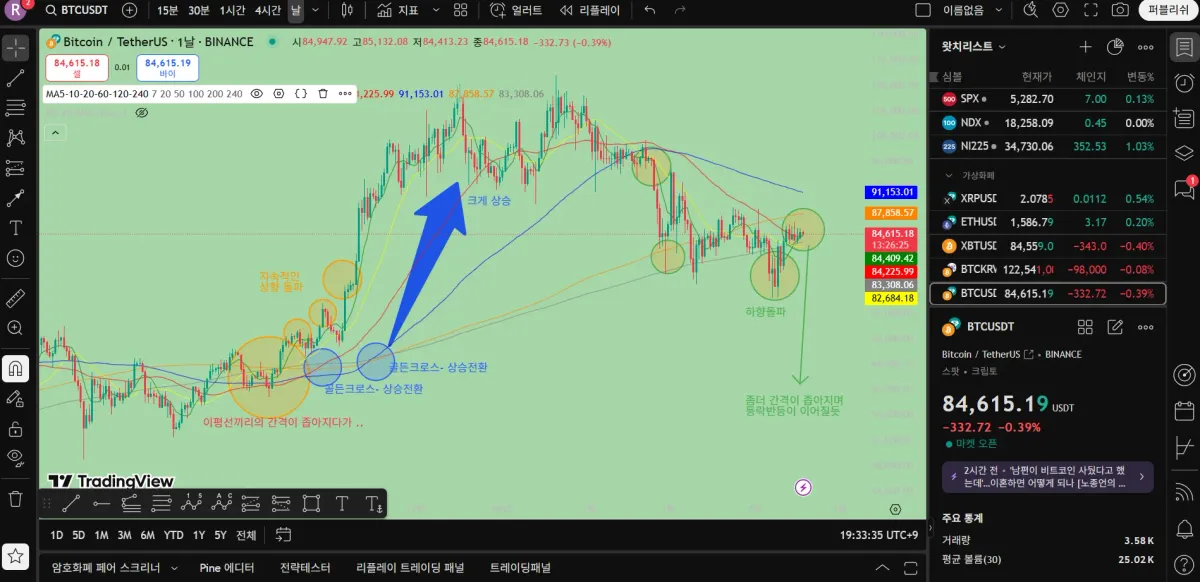The width and height of the screenshot is (1200, 582).
Task: Open the text annotation tool in left sidebar
Action: [15, 228]
